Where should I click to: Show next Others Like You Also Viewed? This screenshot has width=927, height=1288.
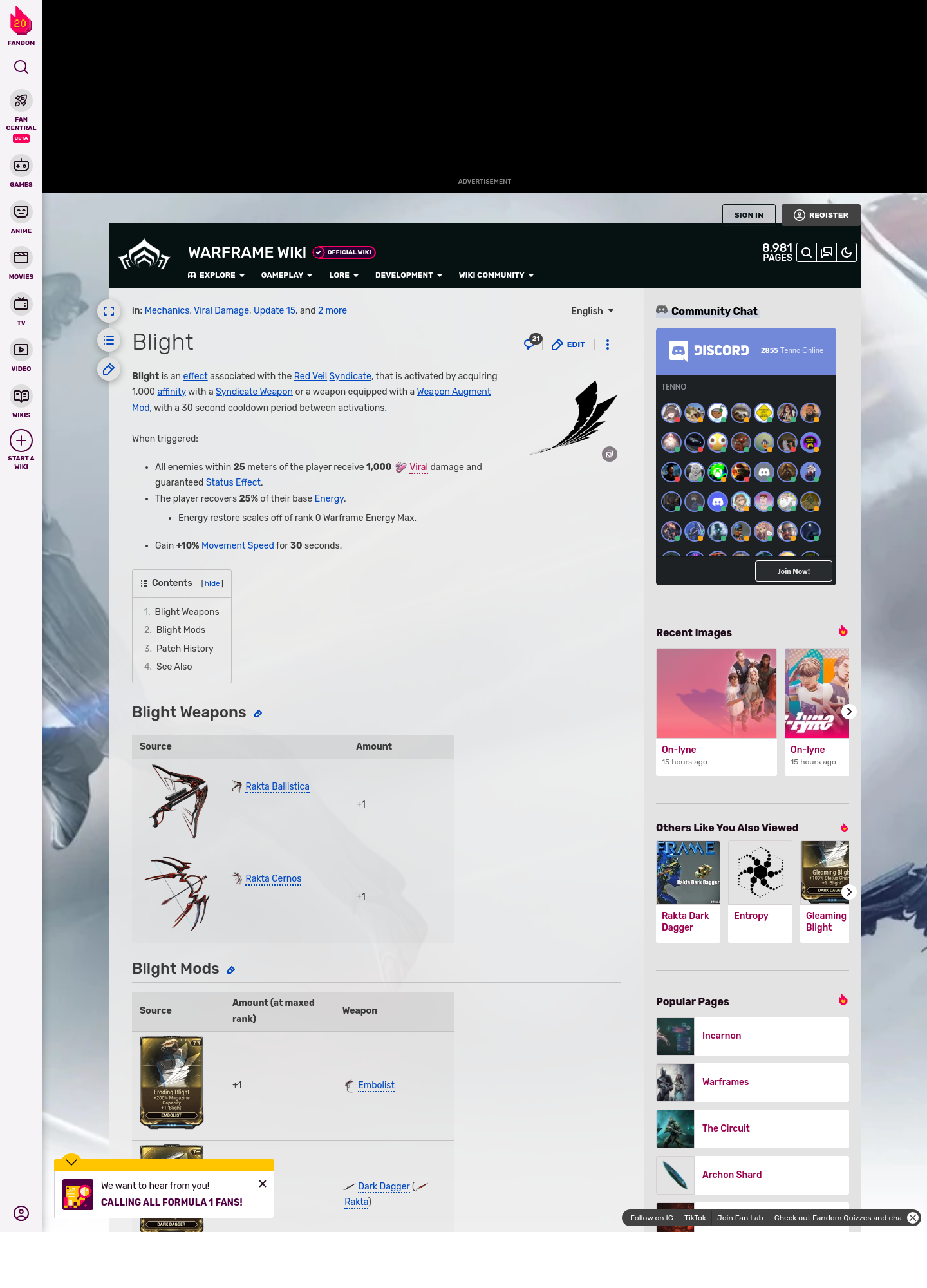pos(849,892)
